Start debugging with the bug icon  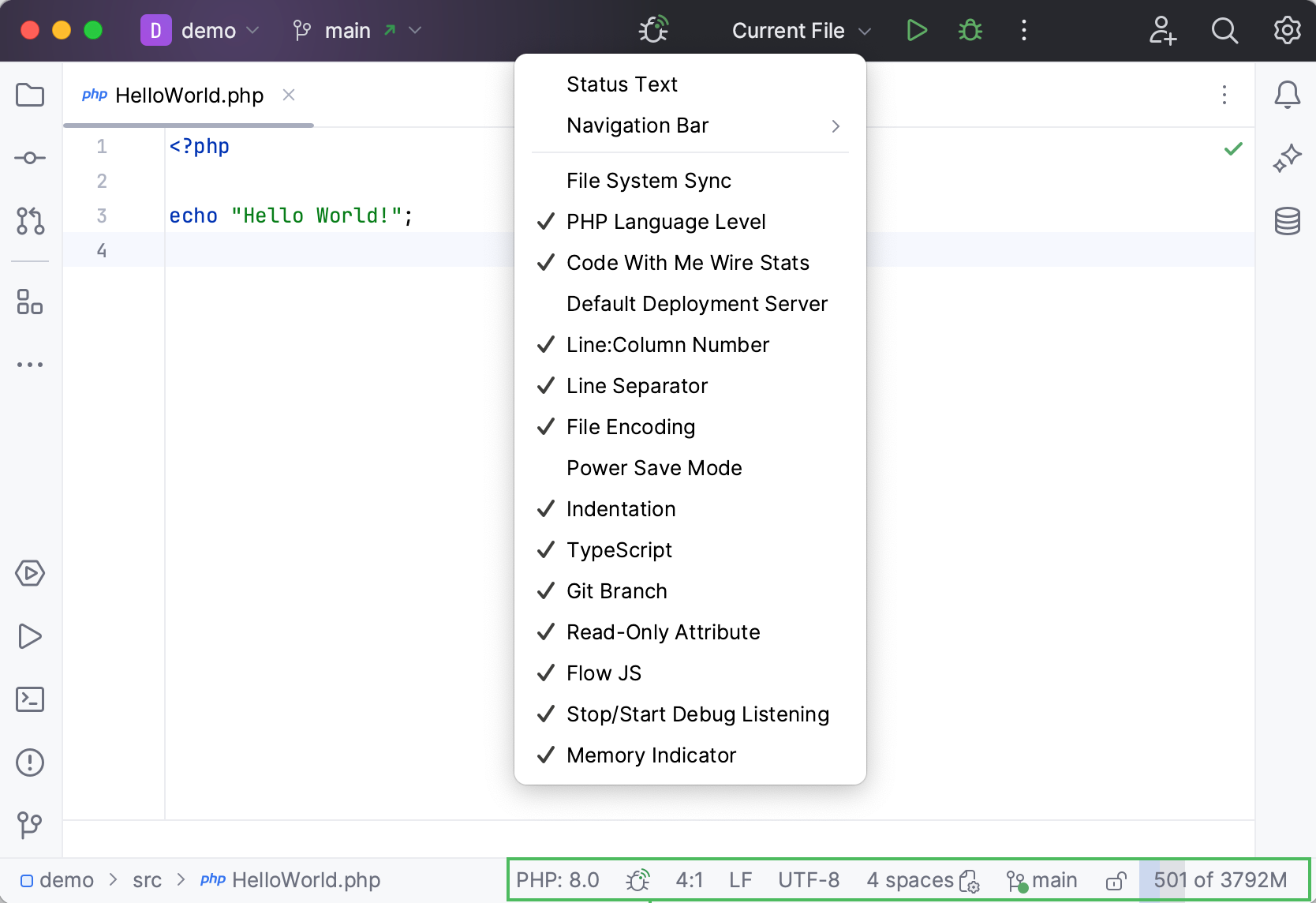tap(969, 30)
